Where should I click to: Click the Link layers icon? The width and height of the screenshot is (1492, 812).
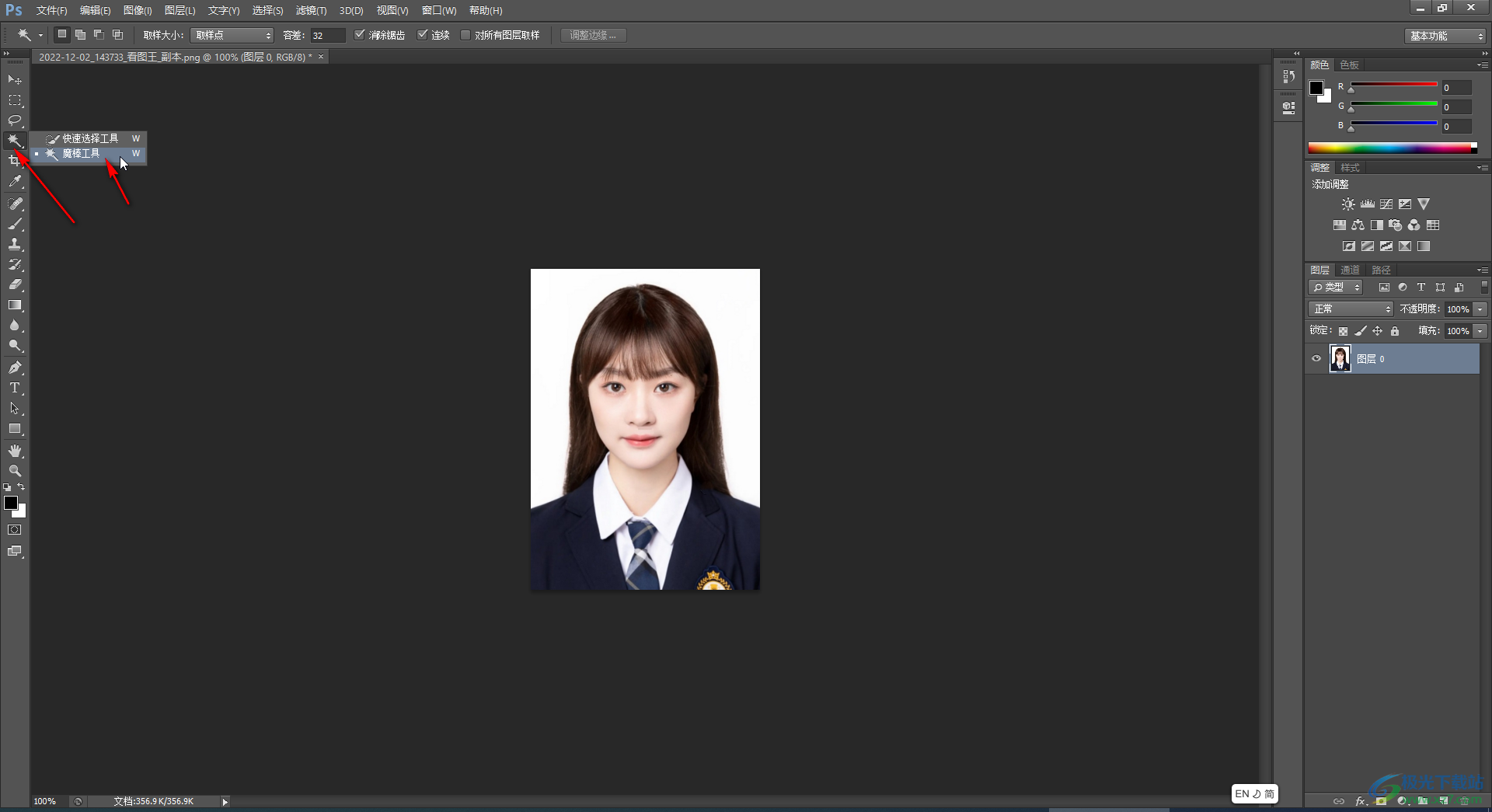(1339, 801)
